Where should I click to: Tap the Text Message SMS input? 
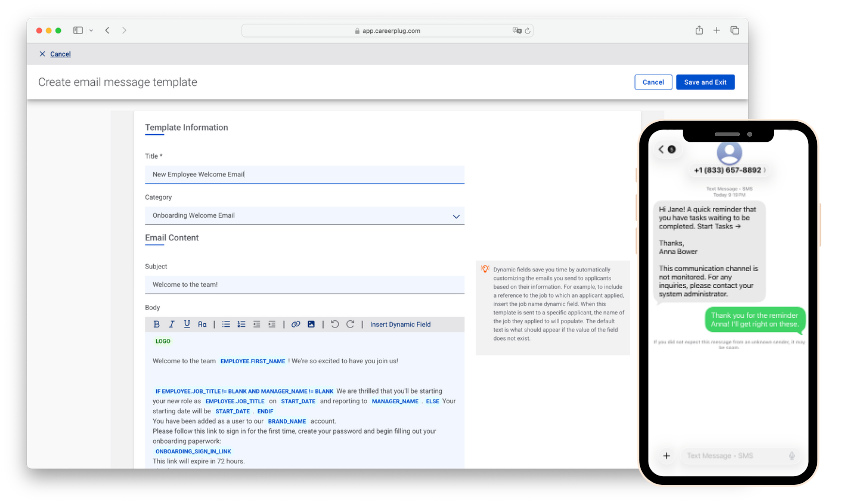pyautogui.click(x=738, y=456)
